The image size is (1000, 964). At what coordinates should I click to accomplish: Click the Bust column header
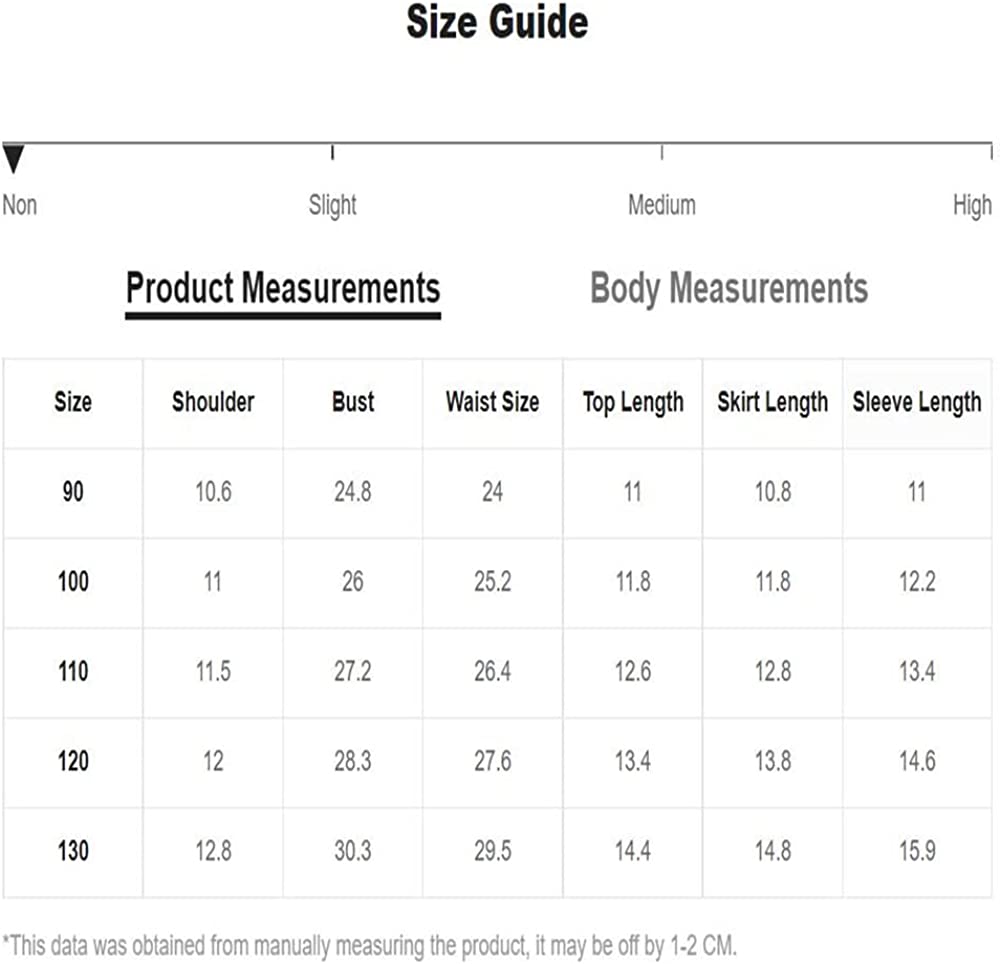[x=353, y=402]
